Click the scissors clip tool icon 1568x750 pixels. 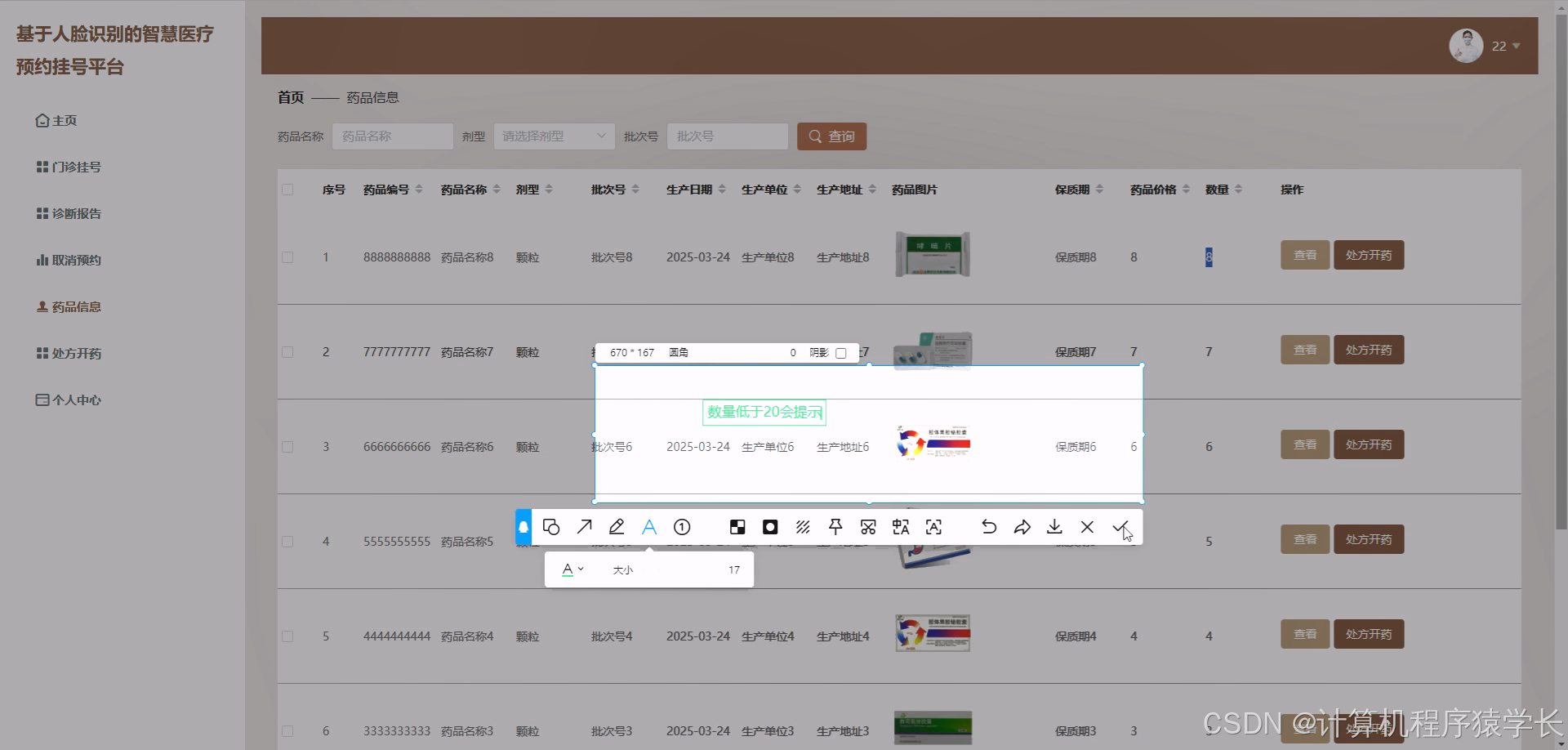pyautogui.click(x=868, y=527)
